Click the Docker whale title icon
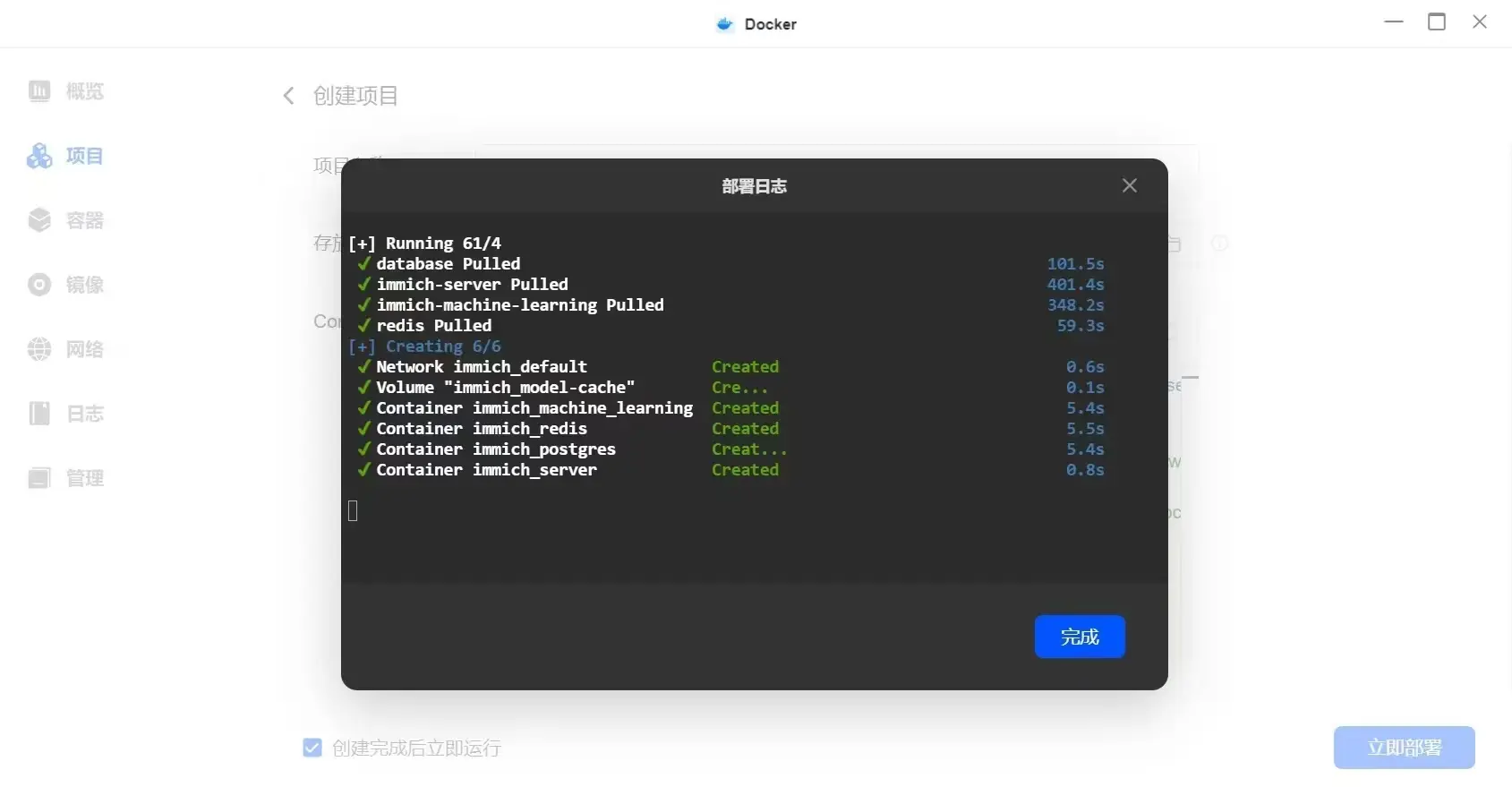1512x787 pixels. coord(725,24)
